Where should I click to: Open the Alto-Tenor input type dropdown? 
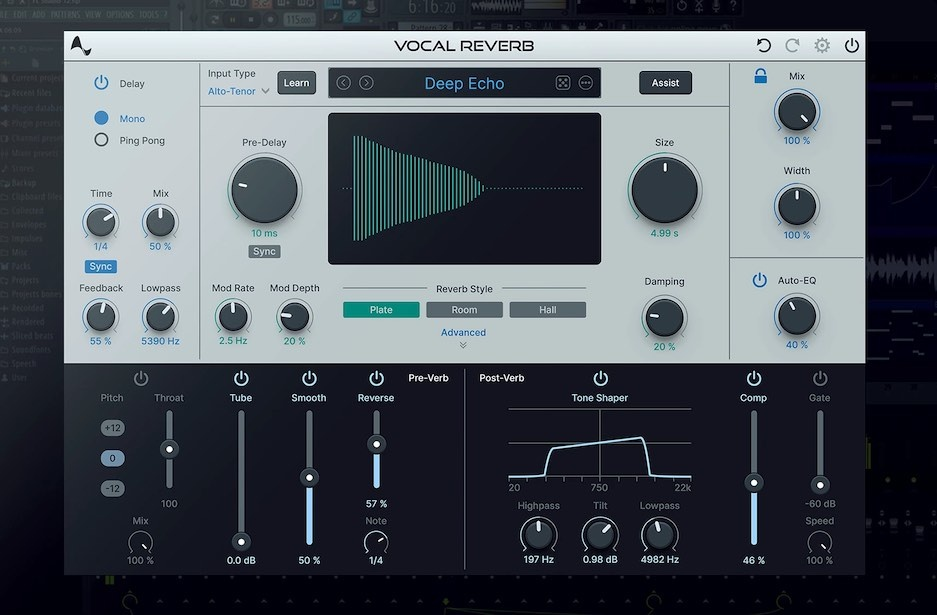(x=237, y=90)
